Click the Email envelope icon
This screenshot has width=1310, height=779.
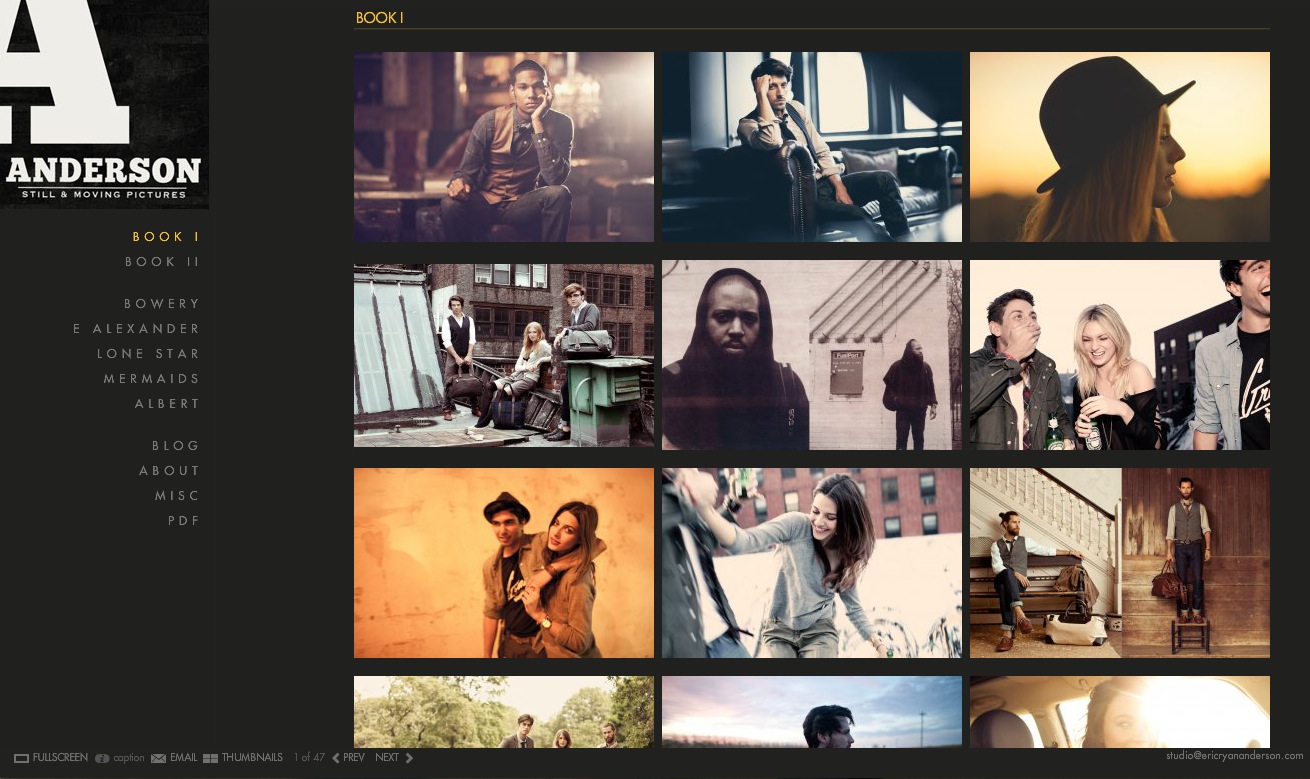[x=158, y=759]
